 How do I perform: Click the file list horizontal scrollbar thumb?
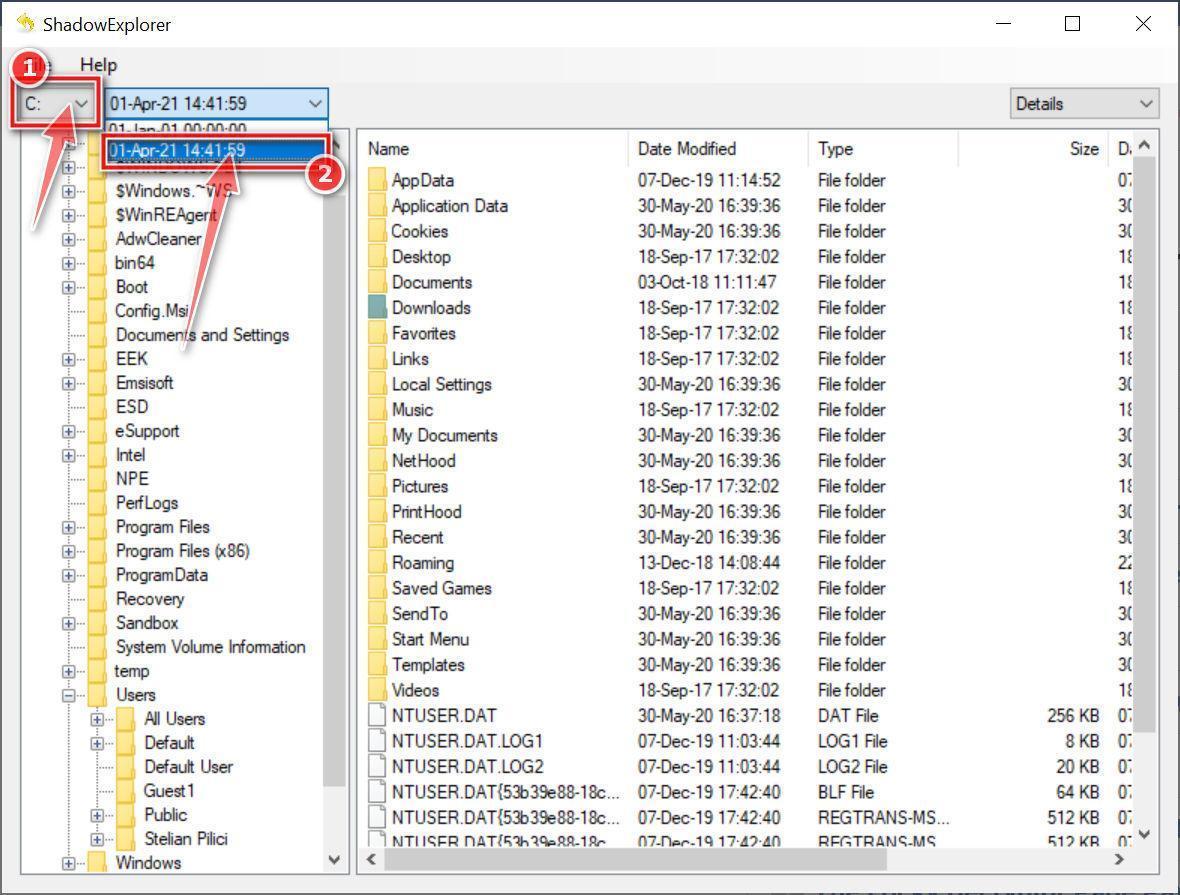(636, 860)
